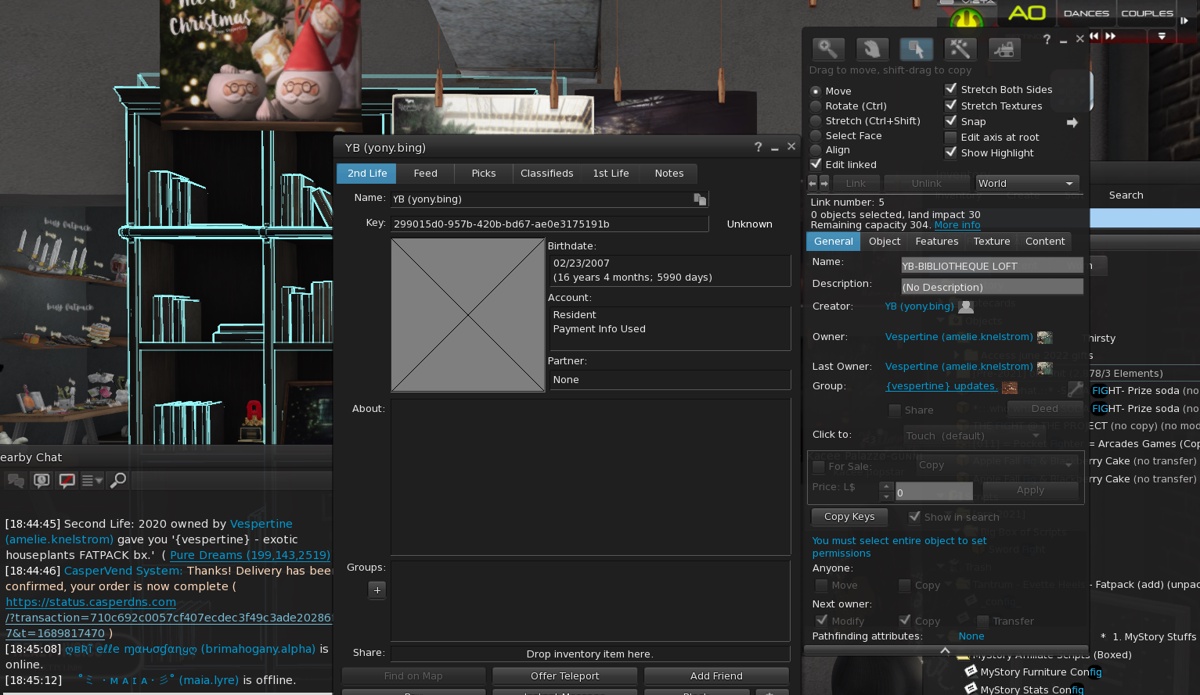The height and width of the screenshot is (695, 1200).
Task: Open the Land bulldozer tool
Action: click(1004, 47)
